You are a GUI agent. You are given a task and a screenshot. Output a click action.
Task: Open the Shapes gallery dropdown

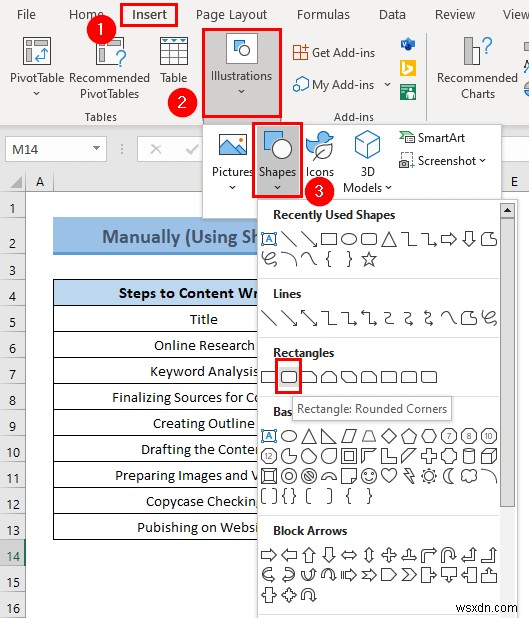tap(277, 161)
